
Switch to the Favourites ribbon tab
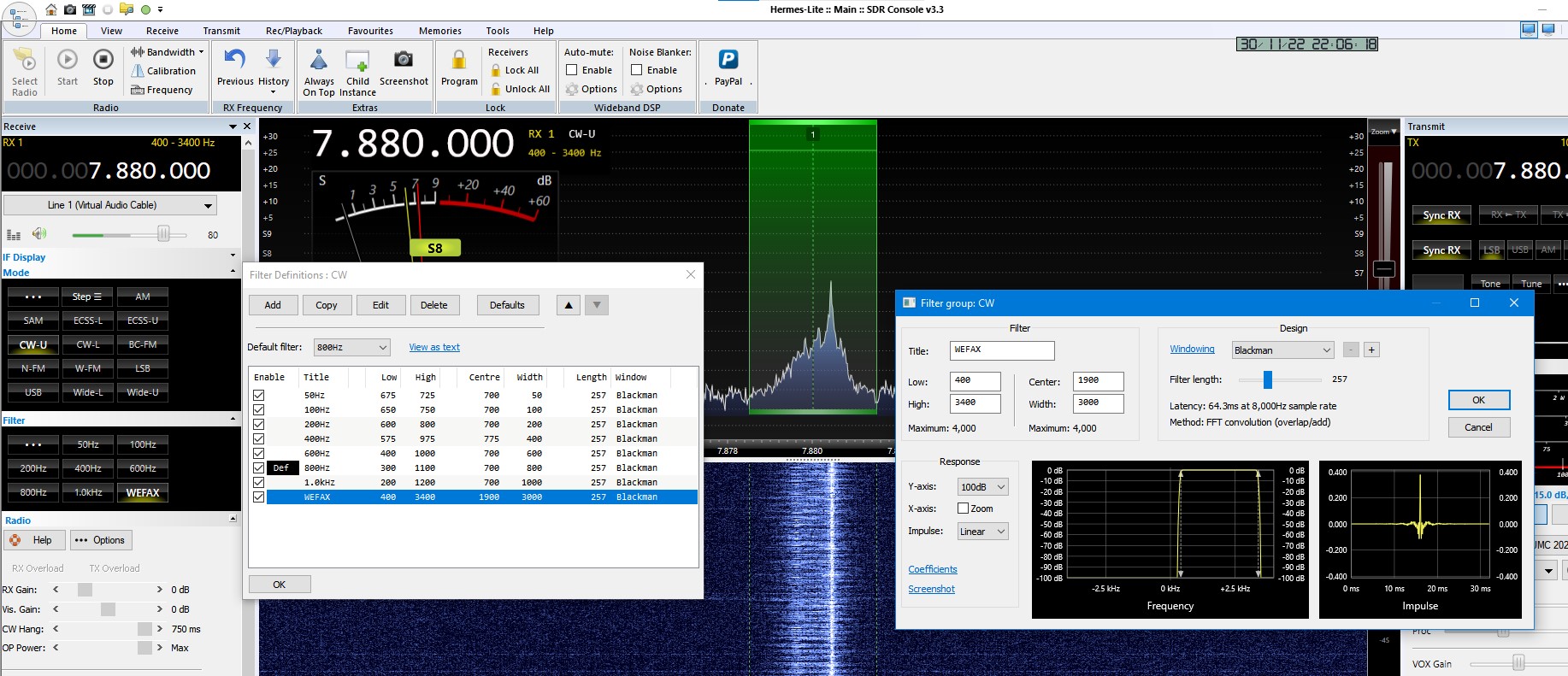(x=370, y=31)
